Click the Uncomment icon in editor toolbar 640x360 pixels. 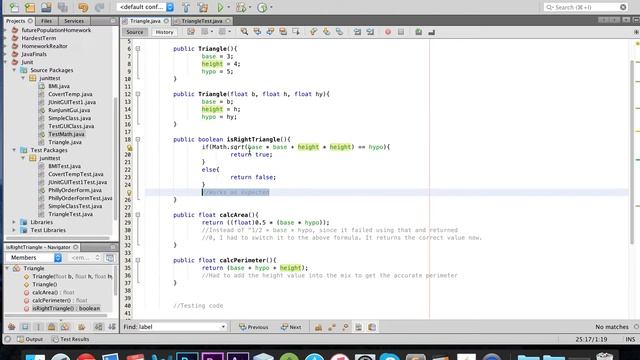[431, 31]
